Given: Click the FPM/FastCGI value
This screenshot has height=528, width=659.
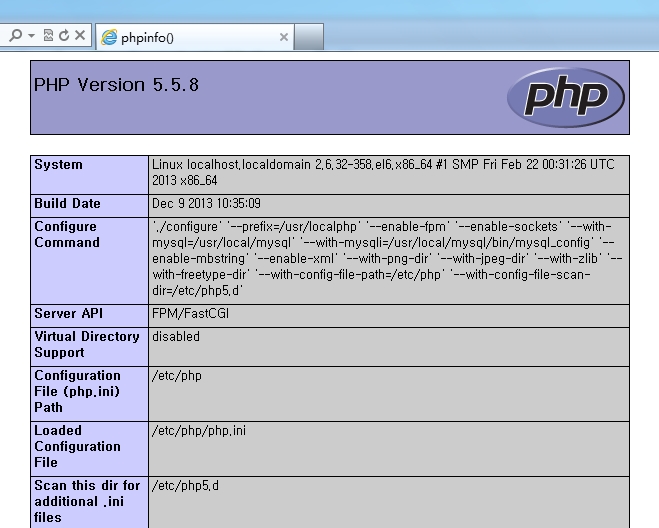Looking at the screenshot, I should pyautogui.click(x=190, y=314).
